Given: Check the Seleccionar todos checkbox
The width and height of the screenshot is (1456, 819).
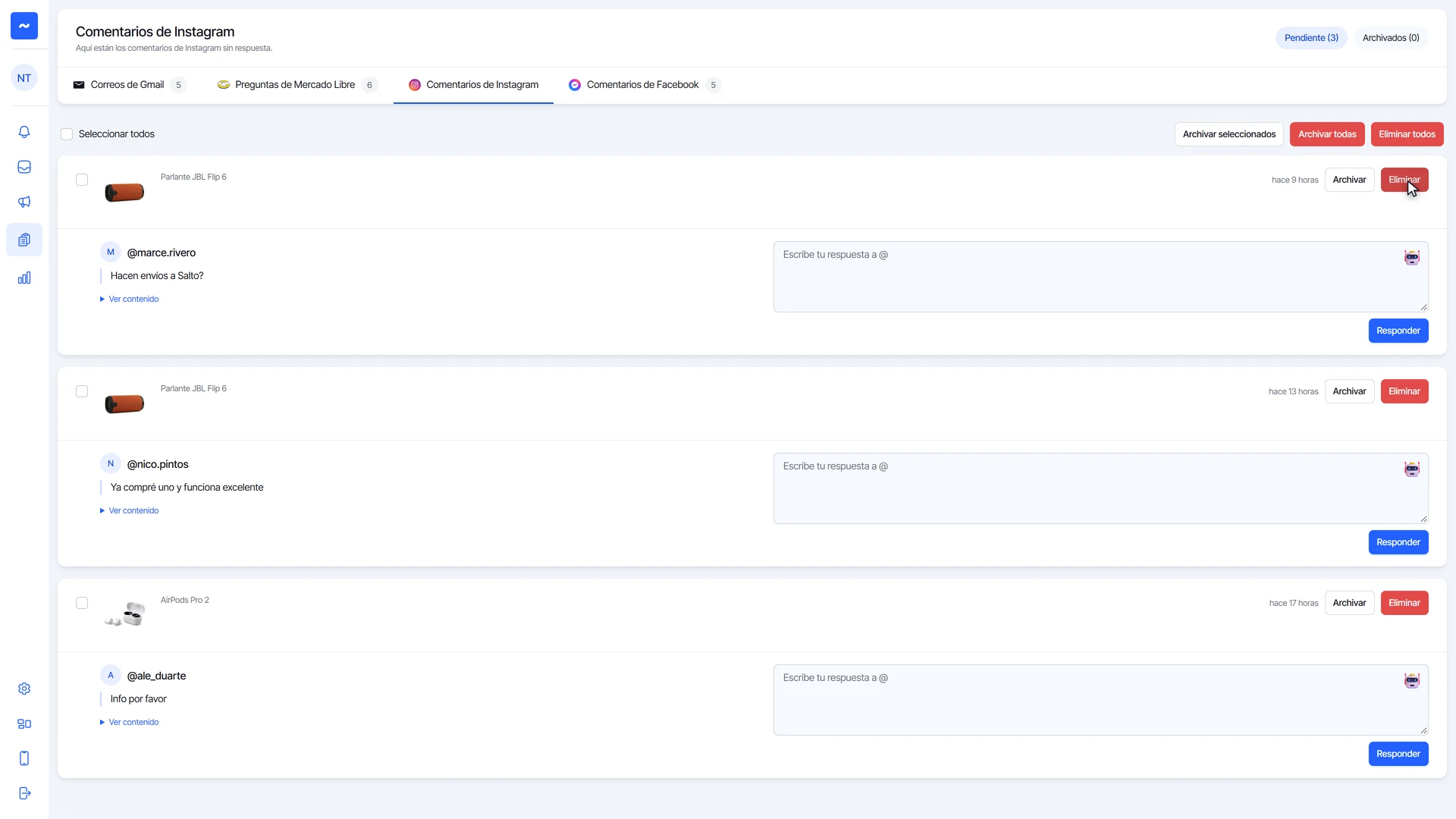Looking at the screenshot, I should click(67, 134).
